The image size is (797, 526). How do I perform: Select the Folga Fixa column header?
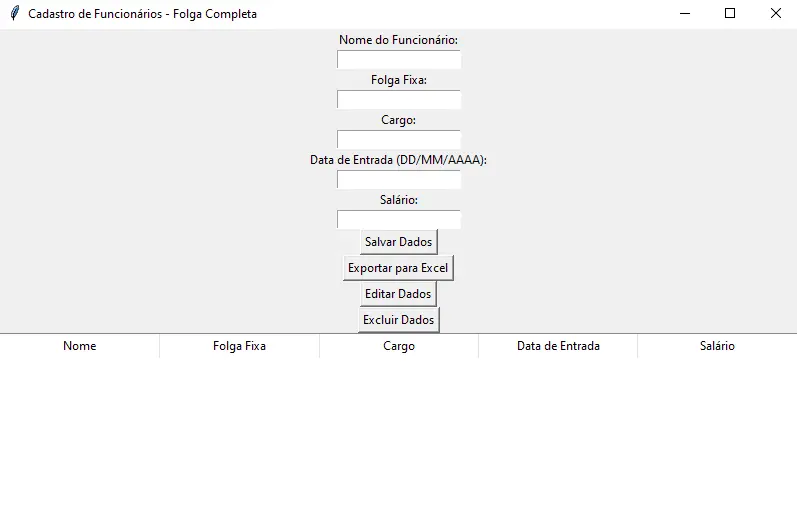[239, 346]
